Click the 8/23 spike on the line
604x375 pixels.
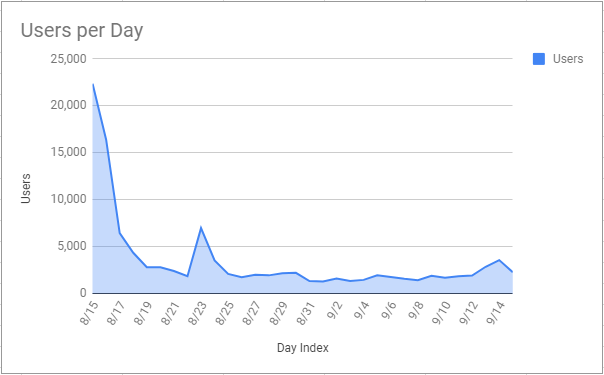pos(201,228)
